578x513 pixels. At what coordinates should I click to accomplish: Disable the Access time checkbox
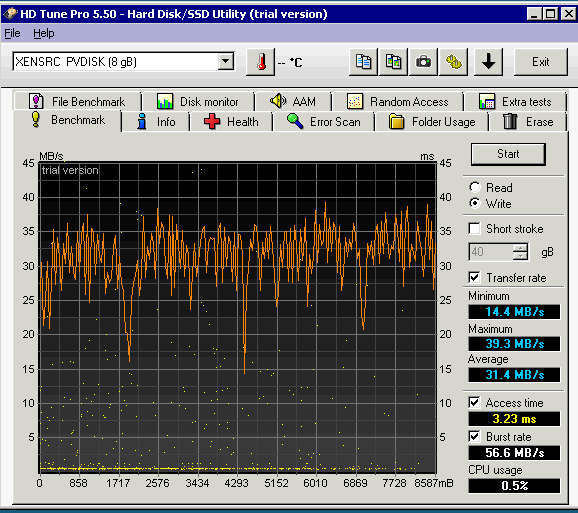point(474,402)
